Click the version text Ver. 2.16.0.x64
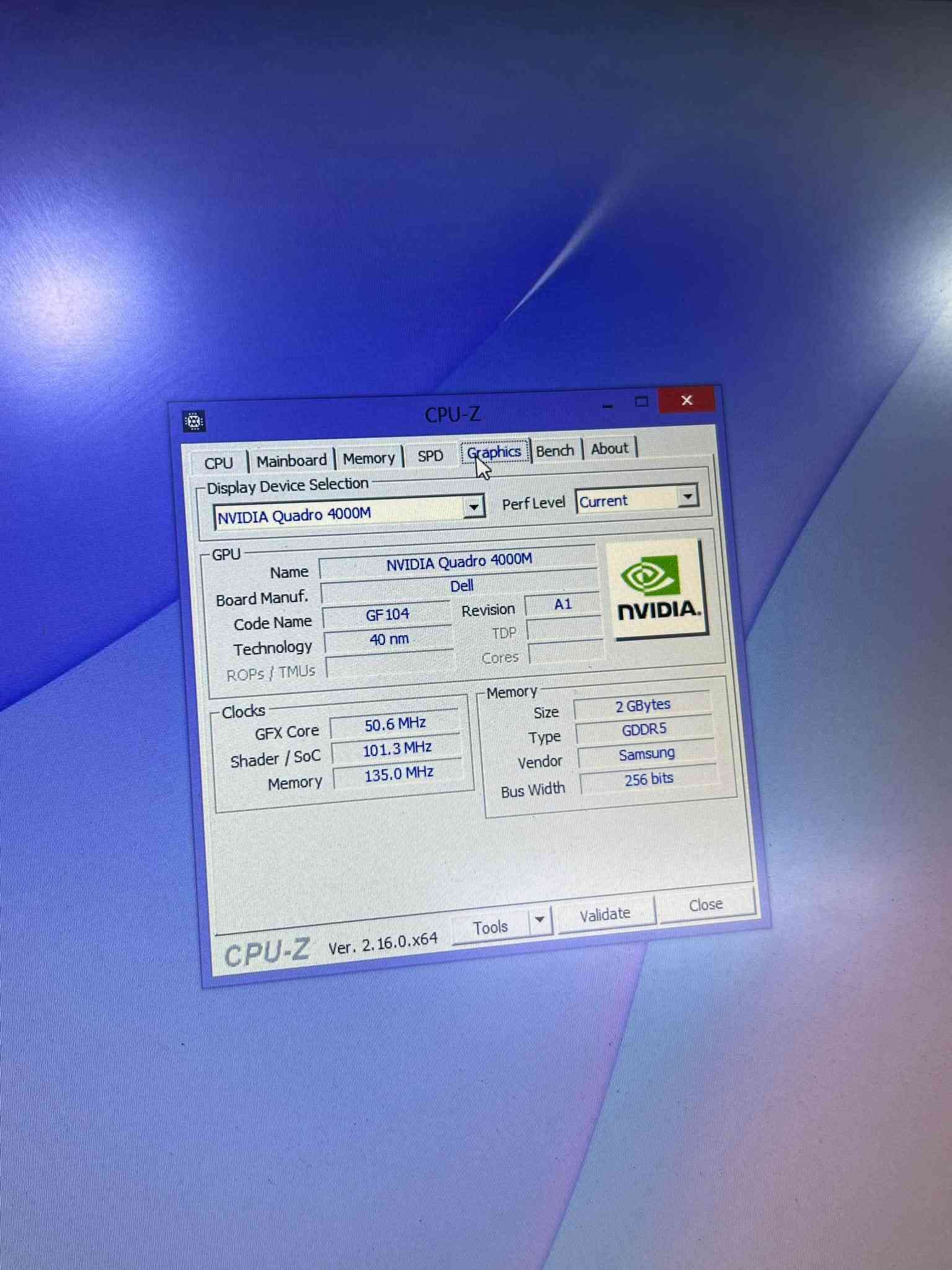 (383, 943)
